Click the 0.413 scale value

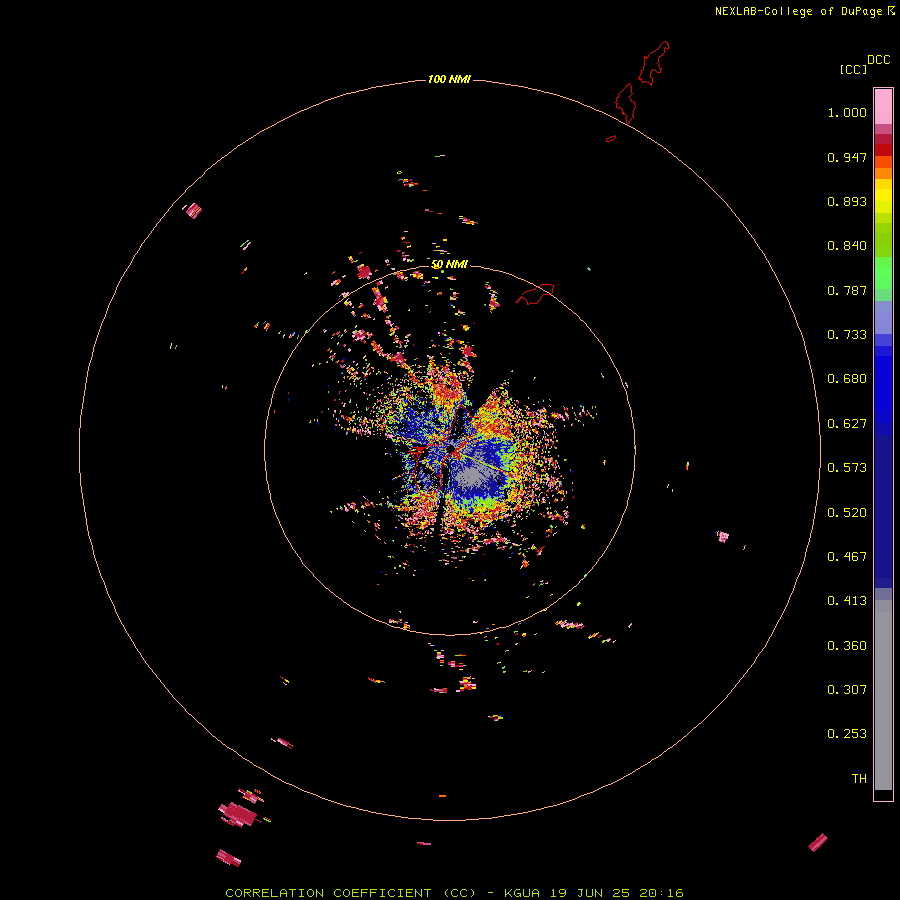[847, 601]
